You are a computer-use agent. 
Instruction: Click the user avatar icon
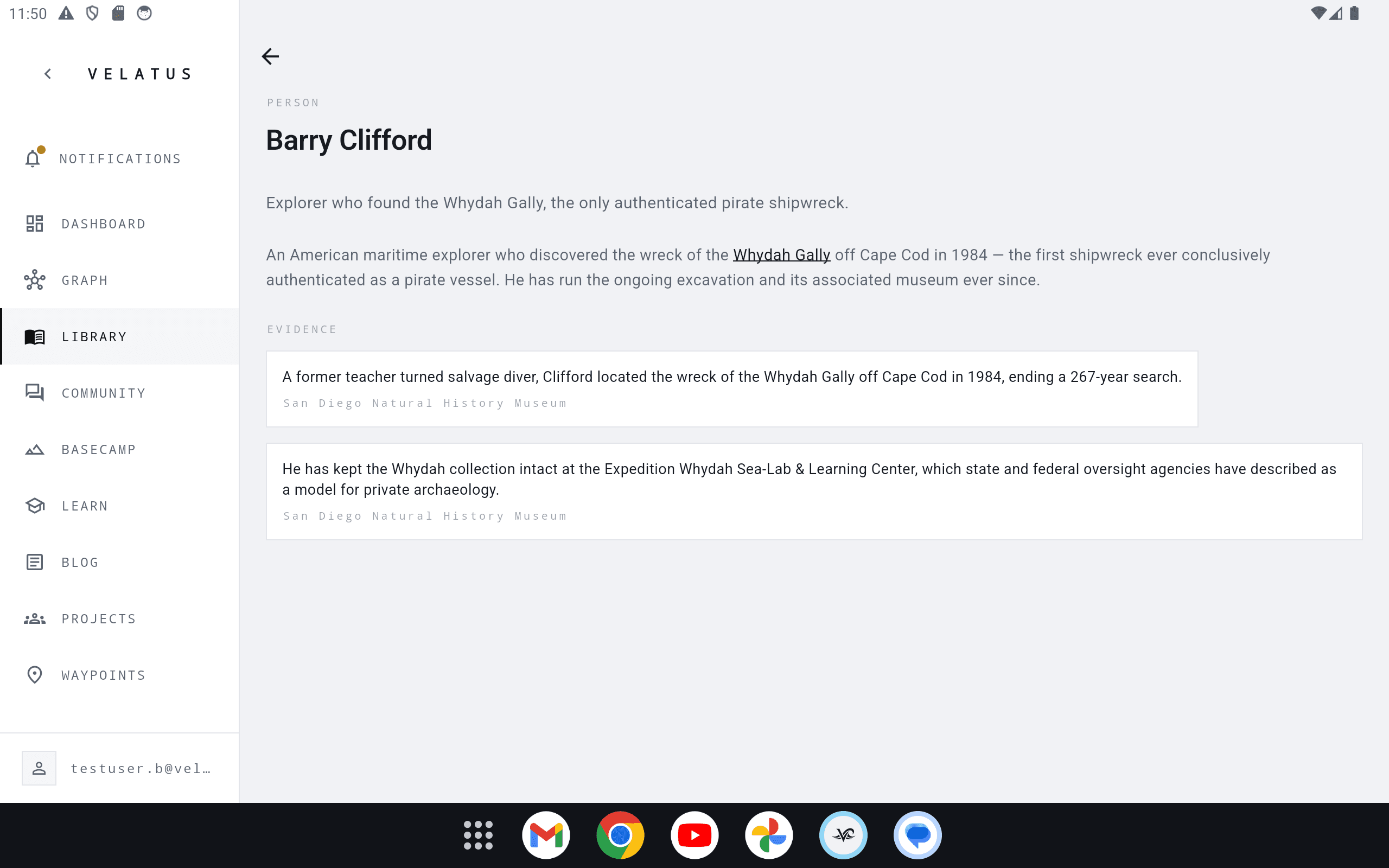(39, 768)
